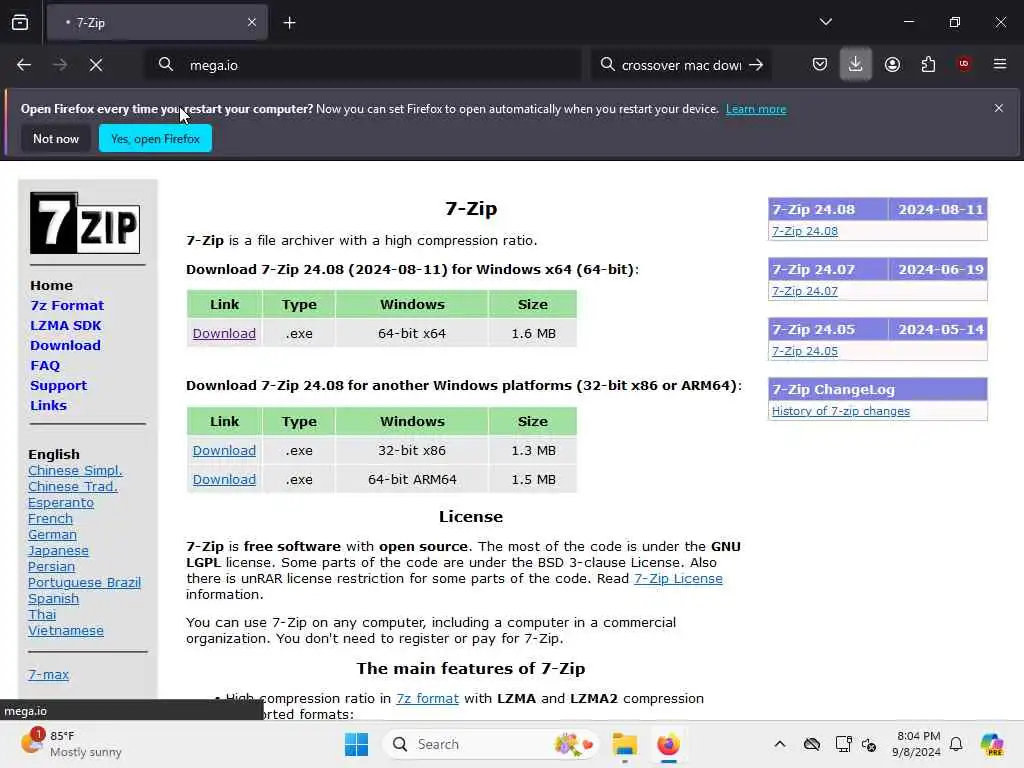Switch language to Vietnamese
The image size is (1024, 768).
66,630
